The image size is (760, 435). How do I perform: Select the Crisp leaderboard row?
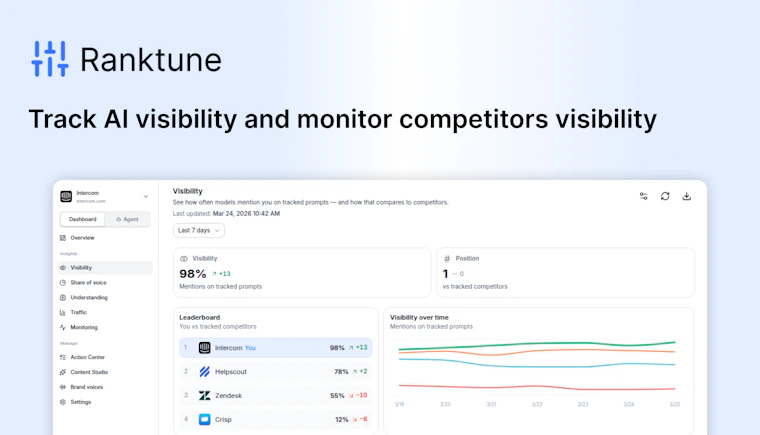[276, 419]
